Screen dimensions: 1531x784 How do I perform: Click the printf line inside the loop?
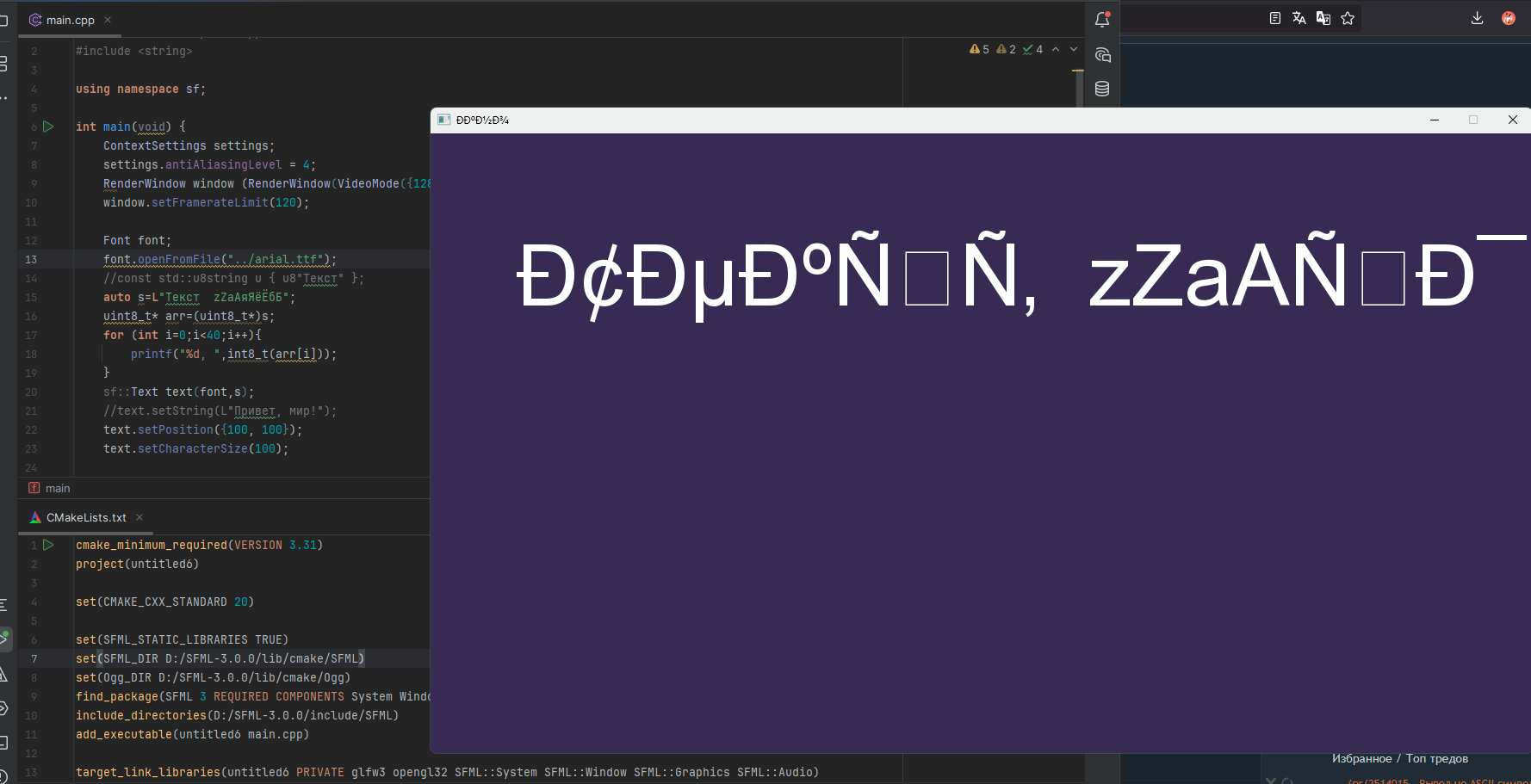(x=234, y=354)
